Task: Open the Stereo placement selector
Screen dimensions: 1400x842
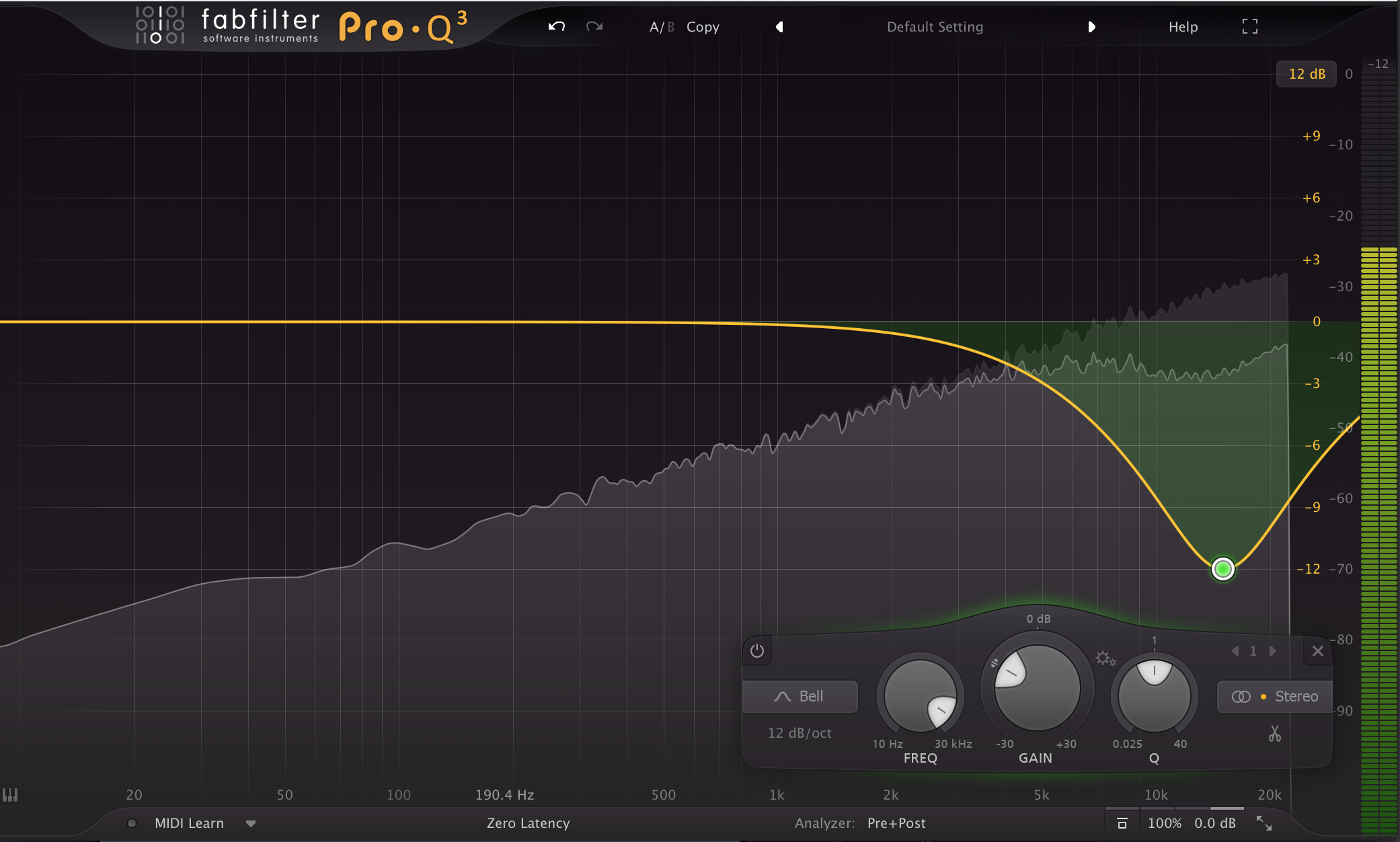Action: tap(1275, 696)
